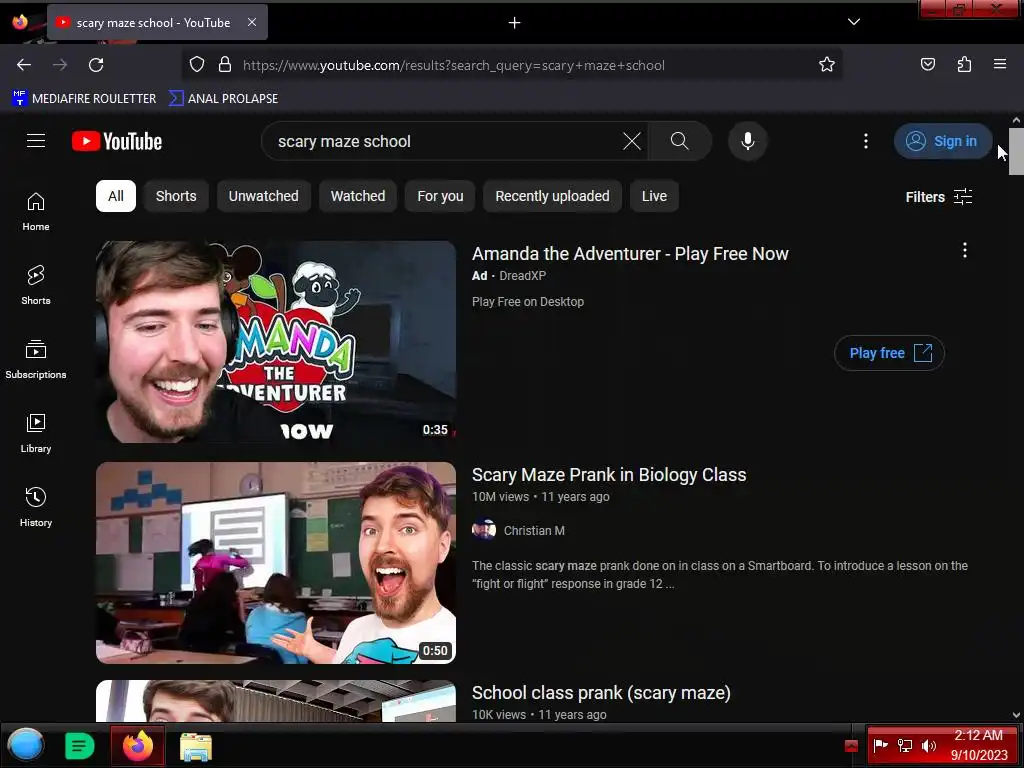Open a new tab with plus
The image size is (1024, 768).
click(x=515, y=23)
